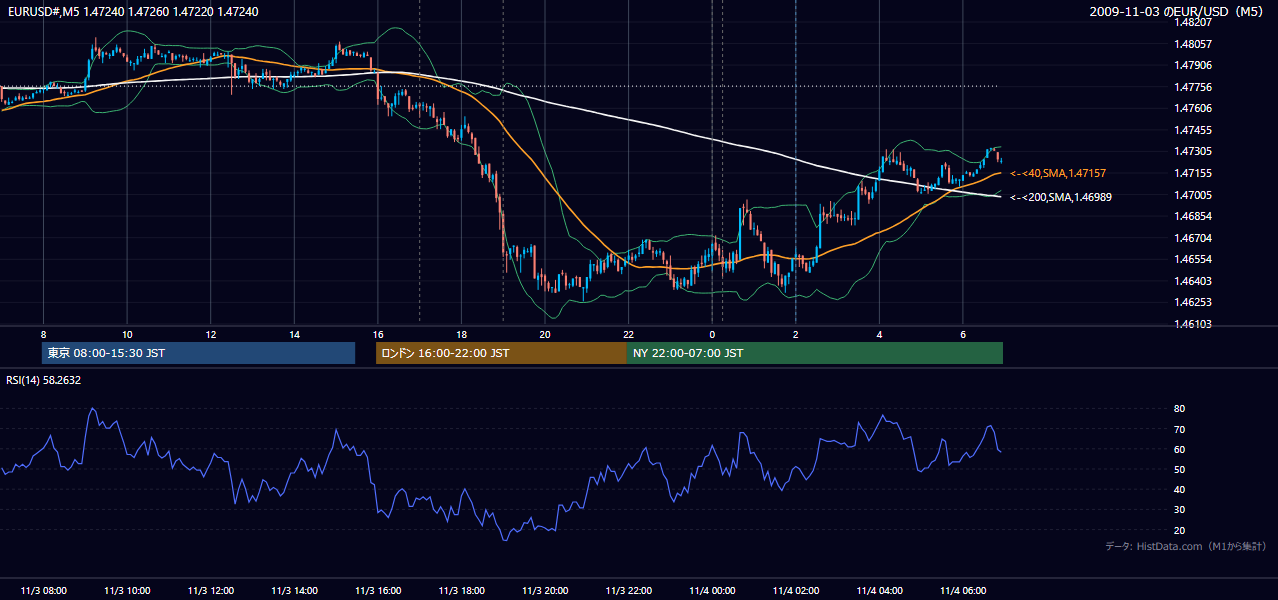Image resolution: width=1278 pixels, height=600 pixels.
Task: Click the 11/3 14:00 date label
Action: click(294, 591)
